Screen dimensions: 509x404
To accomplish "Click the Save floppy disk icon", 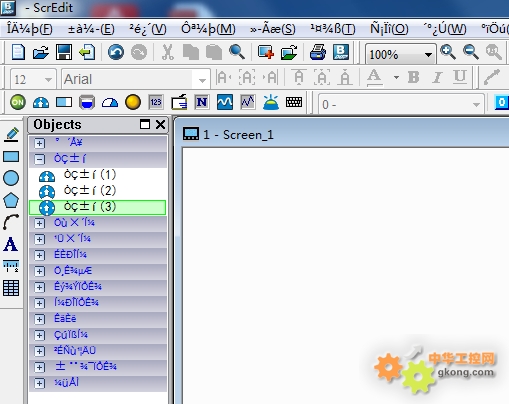I will tap(64, 52).
